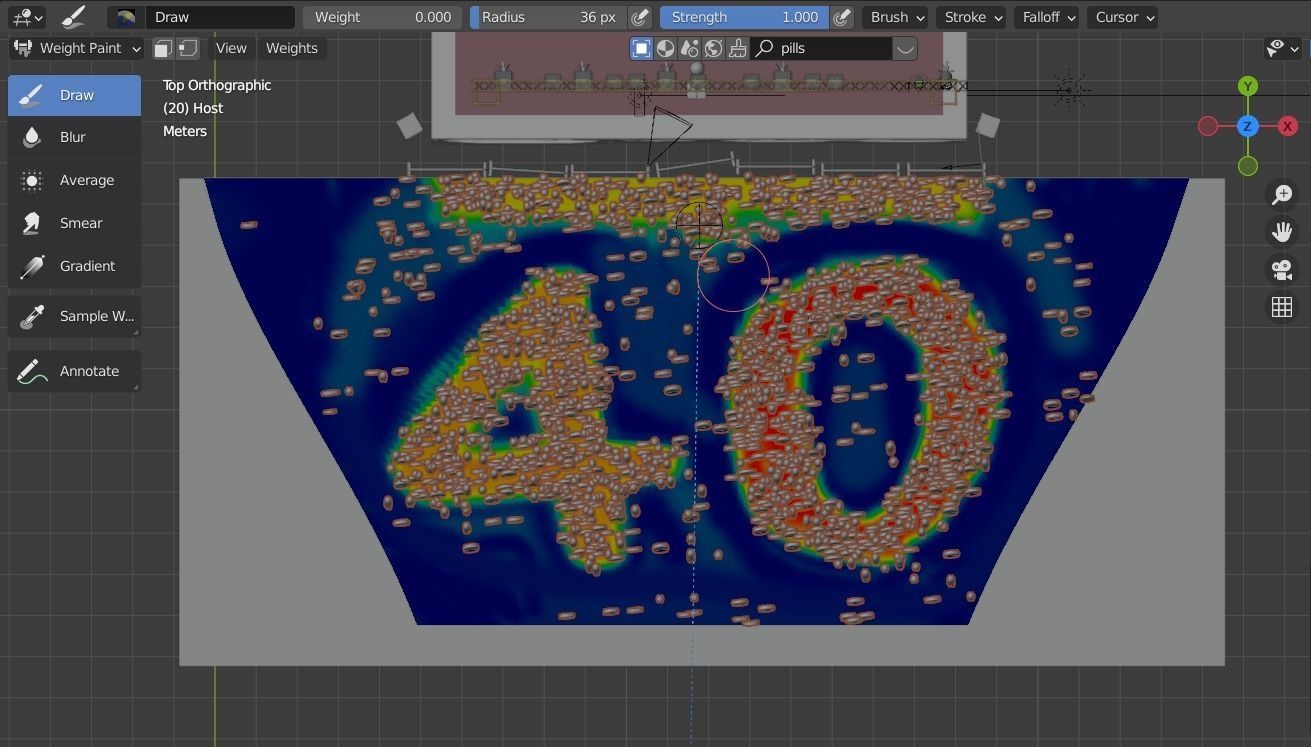
Task: Enable the square select filter button
Action: (x=642, y=48)
